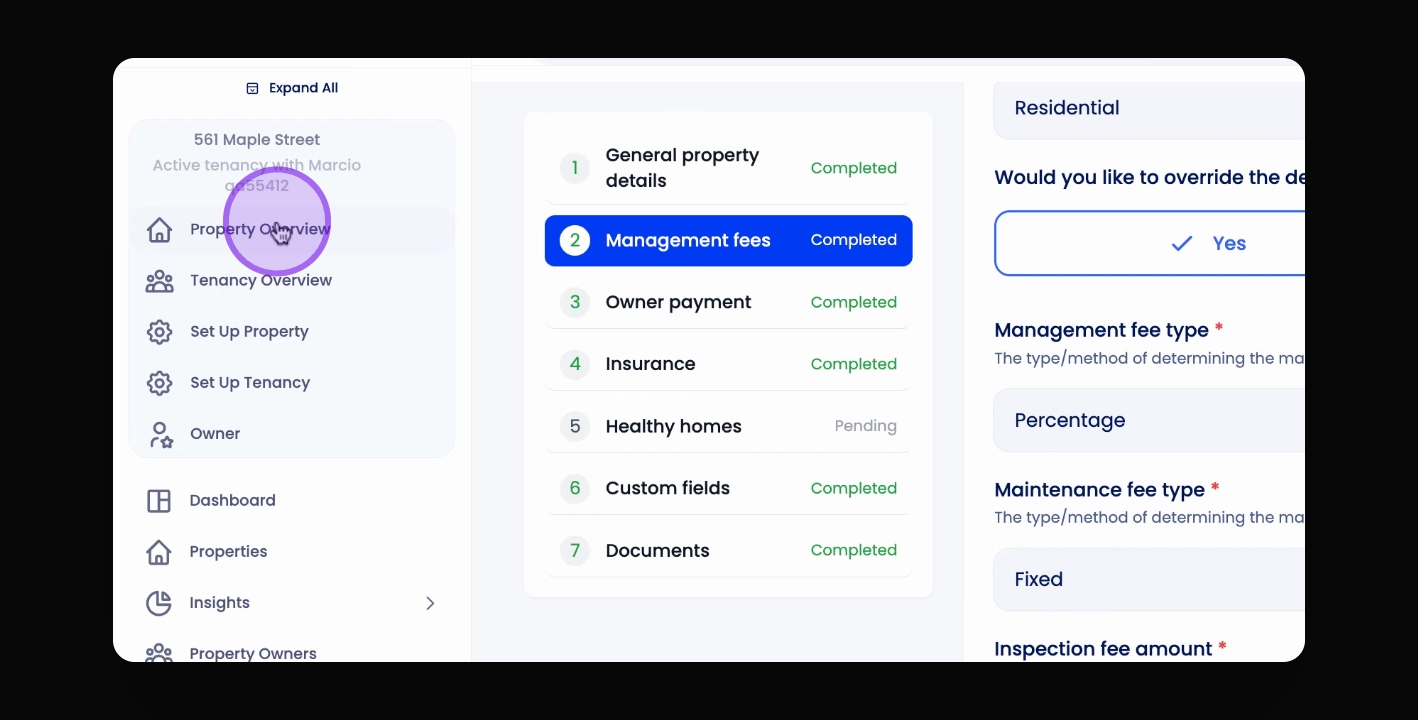Click the checkmark in Yes button

[x=1182, y=243]
